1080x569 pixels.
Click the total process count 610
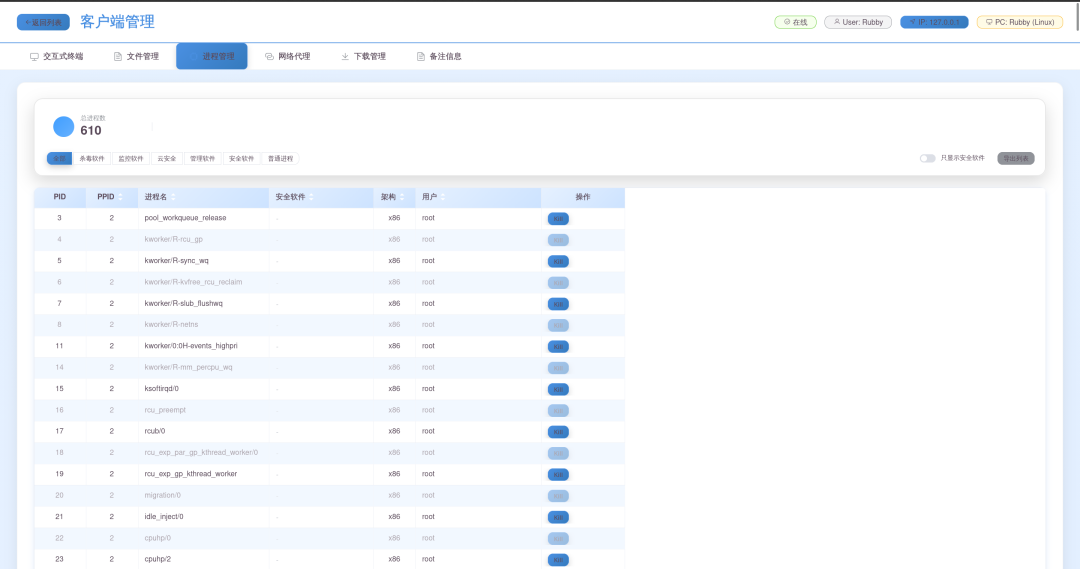91,131
